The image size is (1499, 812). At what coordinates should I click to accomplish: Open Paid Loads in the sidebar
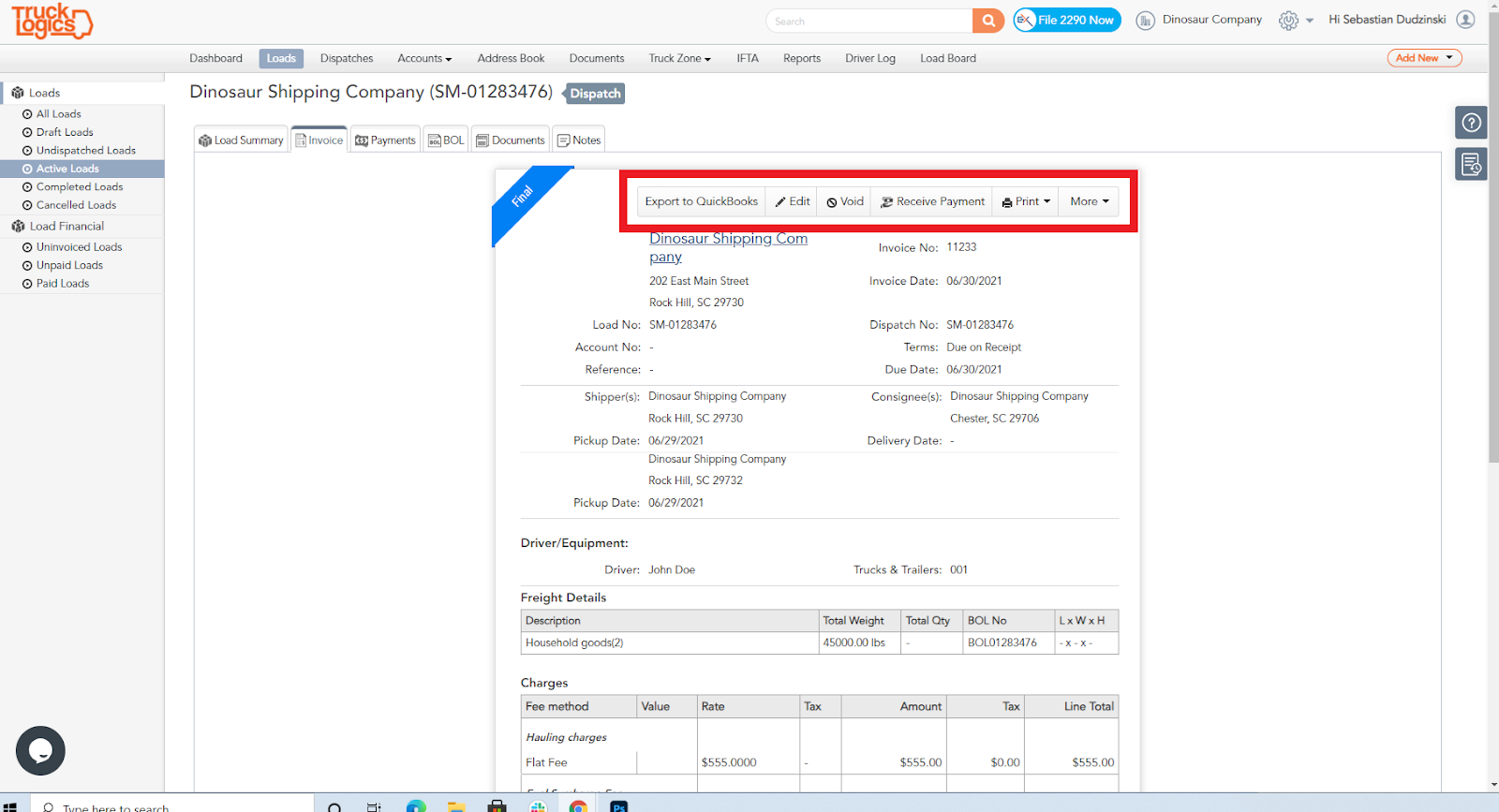click(63, 283)
